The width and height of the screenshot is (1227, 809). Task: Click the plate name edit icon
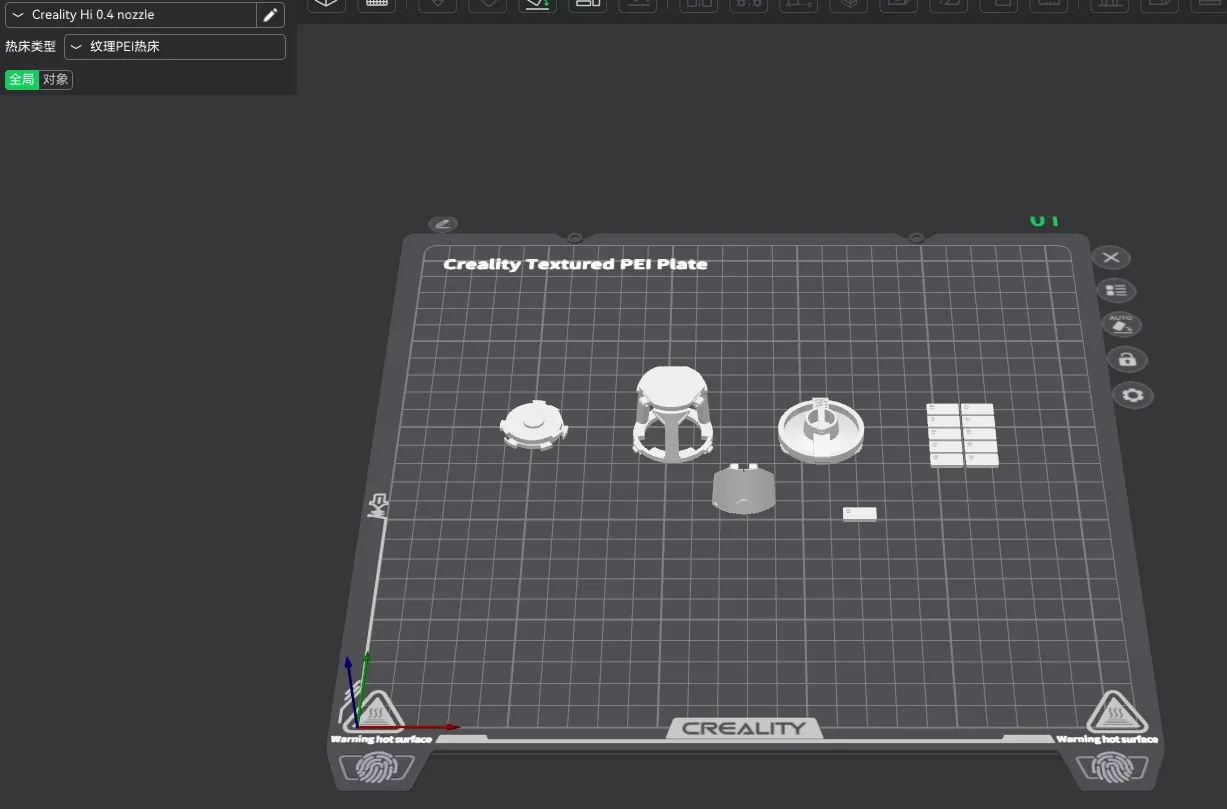coord(442,224)
